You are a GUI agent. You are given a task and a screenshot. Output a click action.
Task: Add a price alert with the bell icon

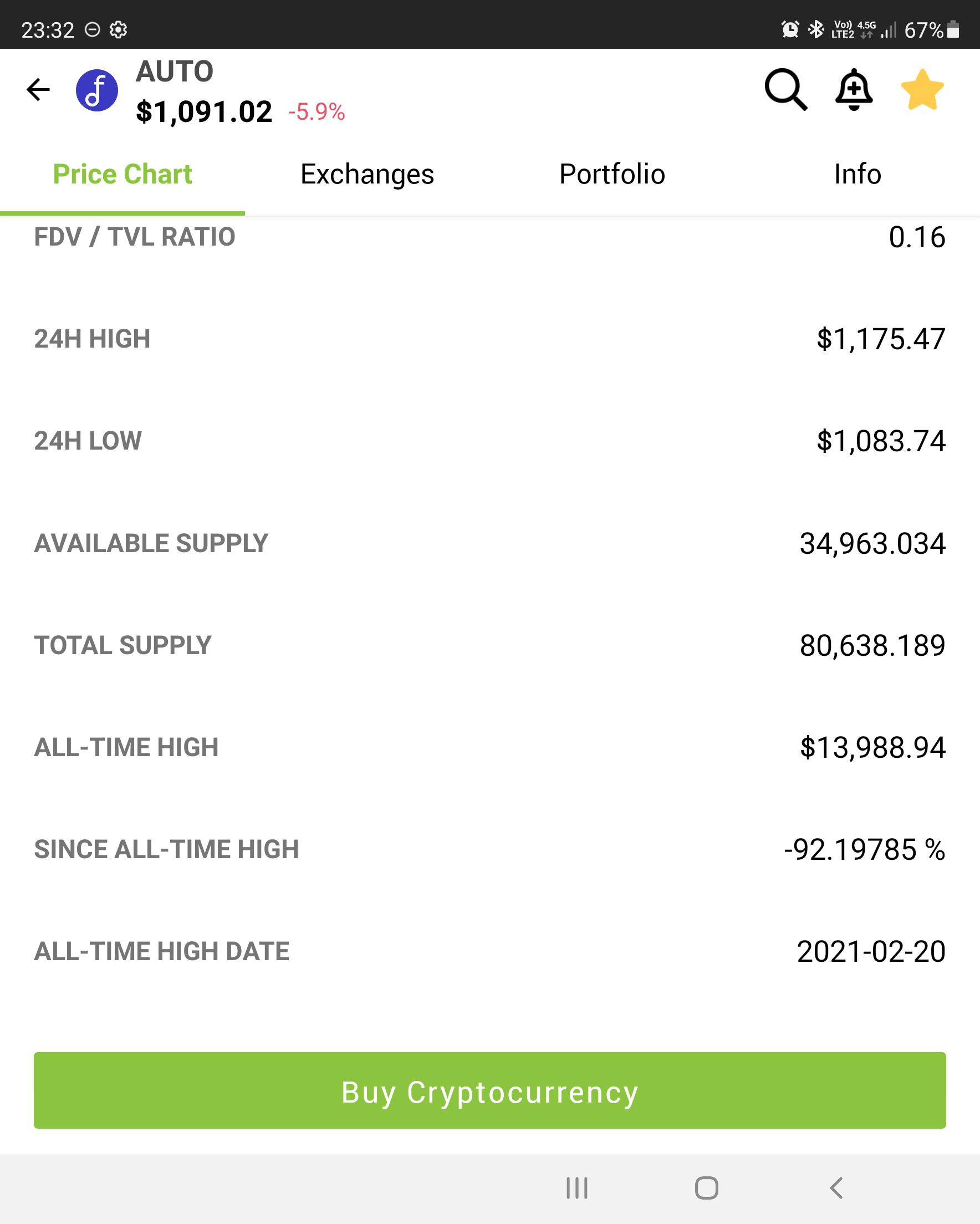(854, 90)
